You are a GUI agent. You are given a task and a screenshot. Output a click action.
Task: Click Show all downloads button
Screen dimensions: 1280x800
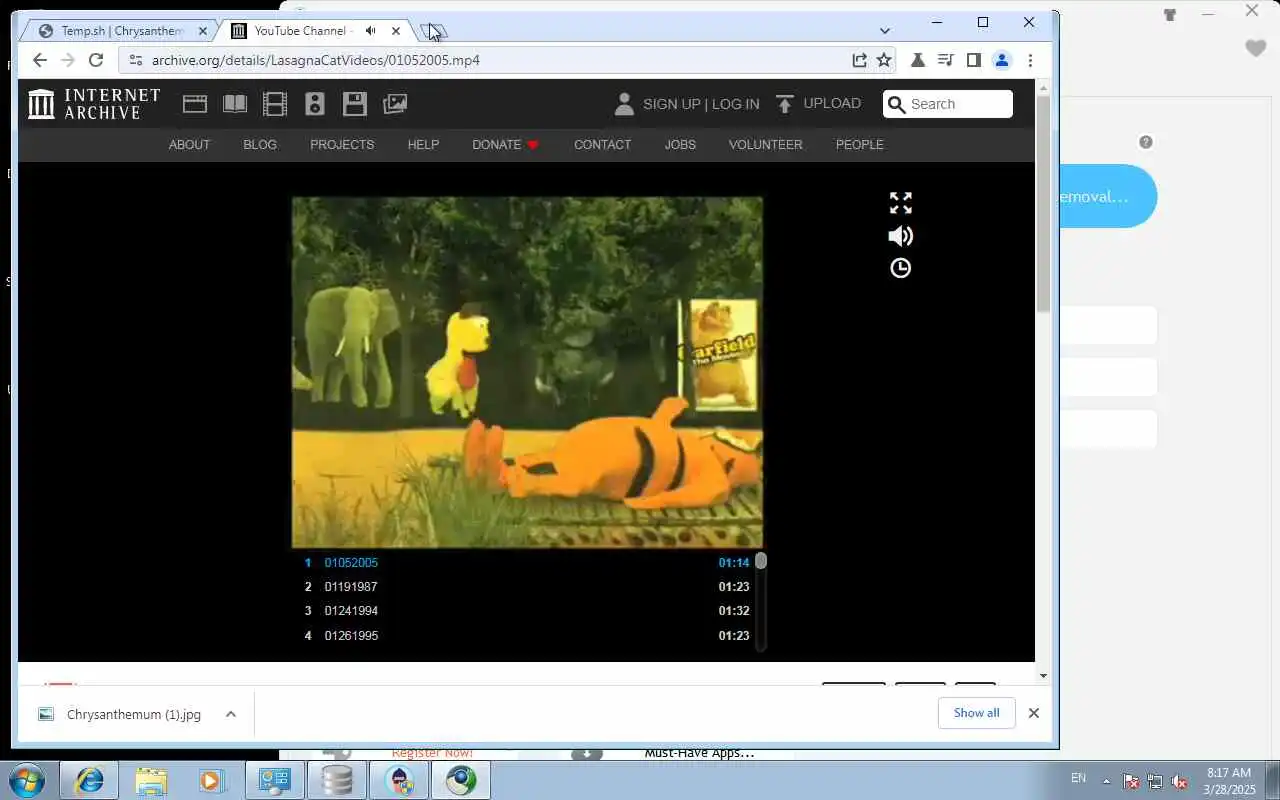pyautogui.click(x=976, y=713)
